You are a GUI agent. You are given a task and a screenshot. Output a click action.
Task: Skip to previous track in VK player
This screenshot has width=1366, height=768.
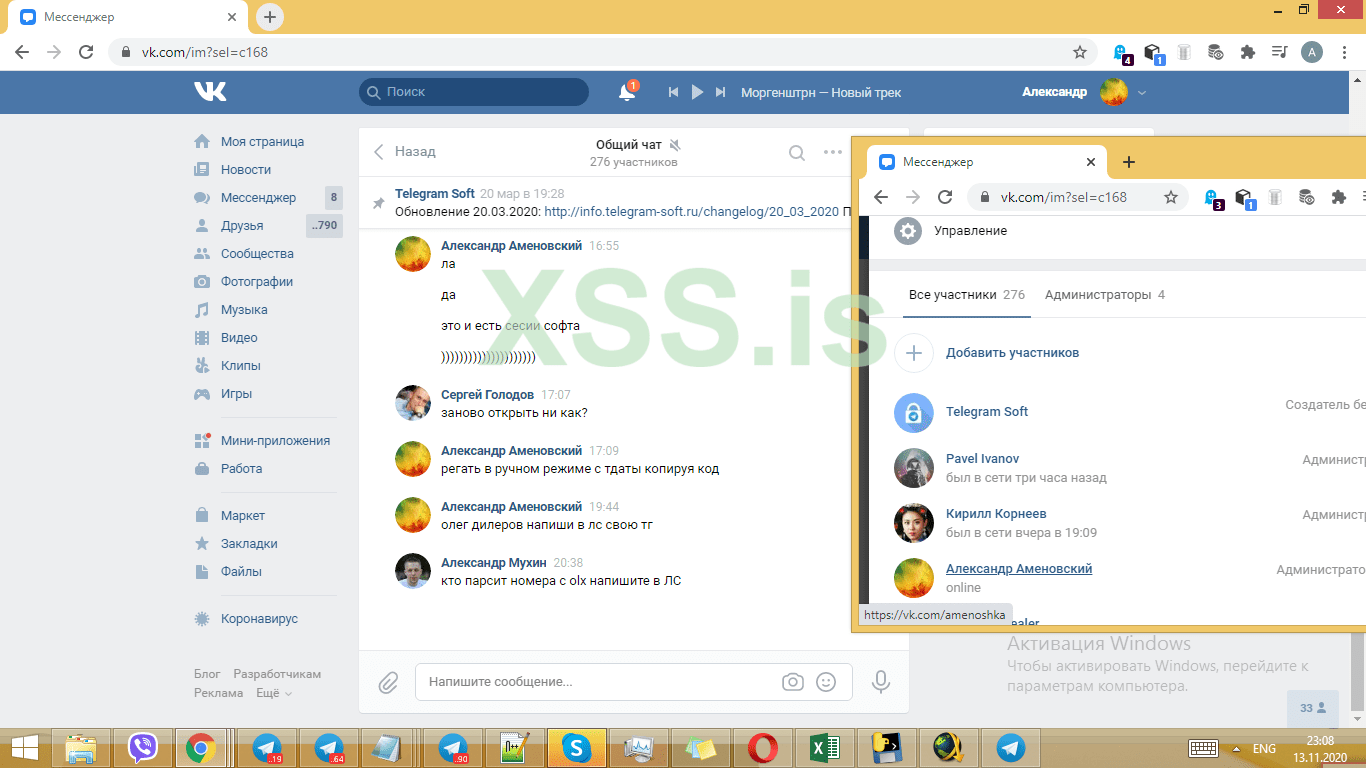674,92
